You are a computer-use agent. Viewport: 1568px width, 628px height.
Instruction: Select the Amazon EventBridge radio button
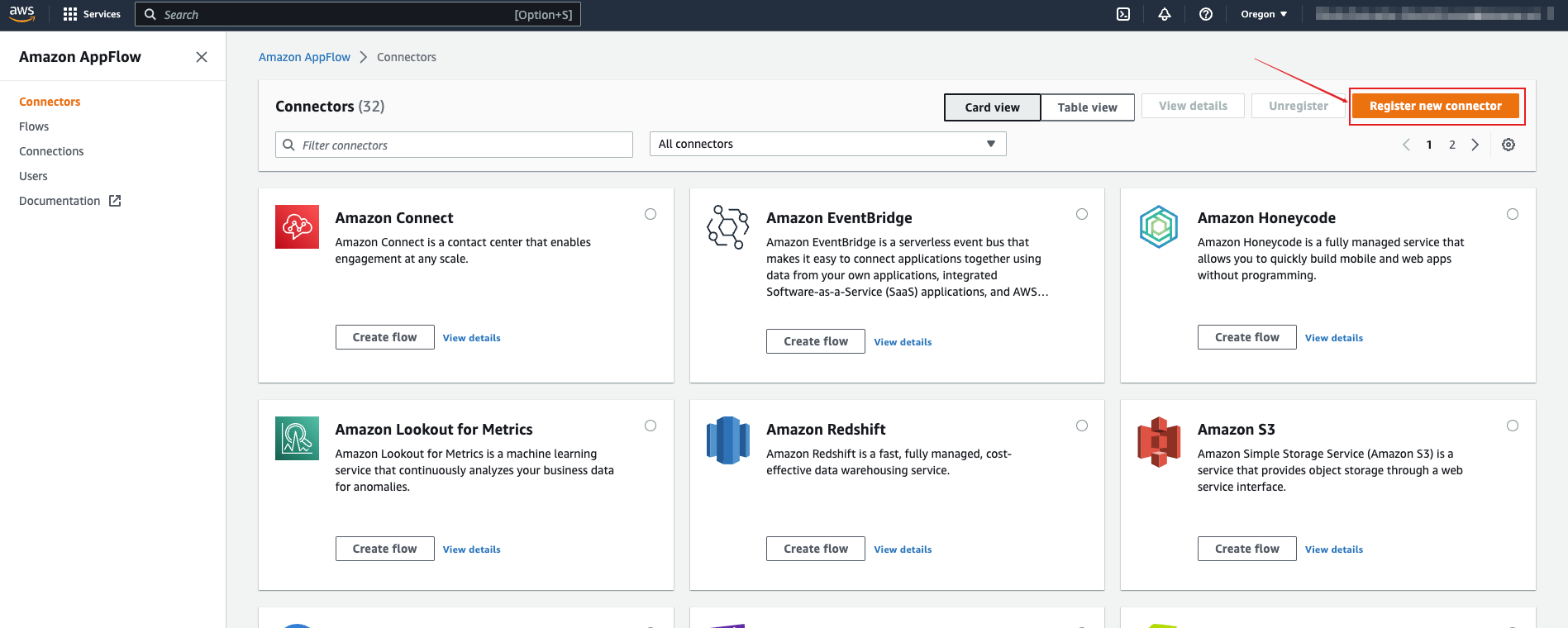pyautogui.click(x=1082, y=214)
